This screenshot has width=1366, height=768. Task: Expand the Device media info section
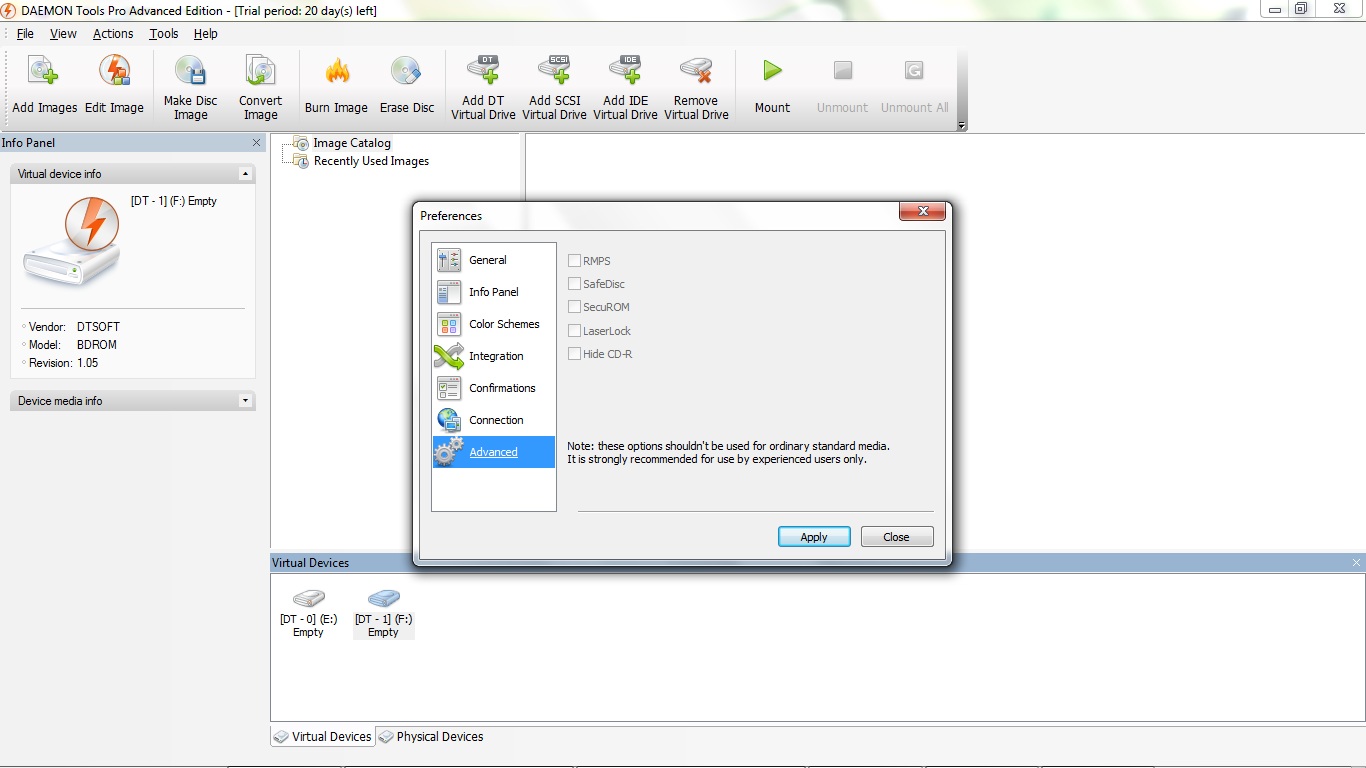(245, 401)
